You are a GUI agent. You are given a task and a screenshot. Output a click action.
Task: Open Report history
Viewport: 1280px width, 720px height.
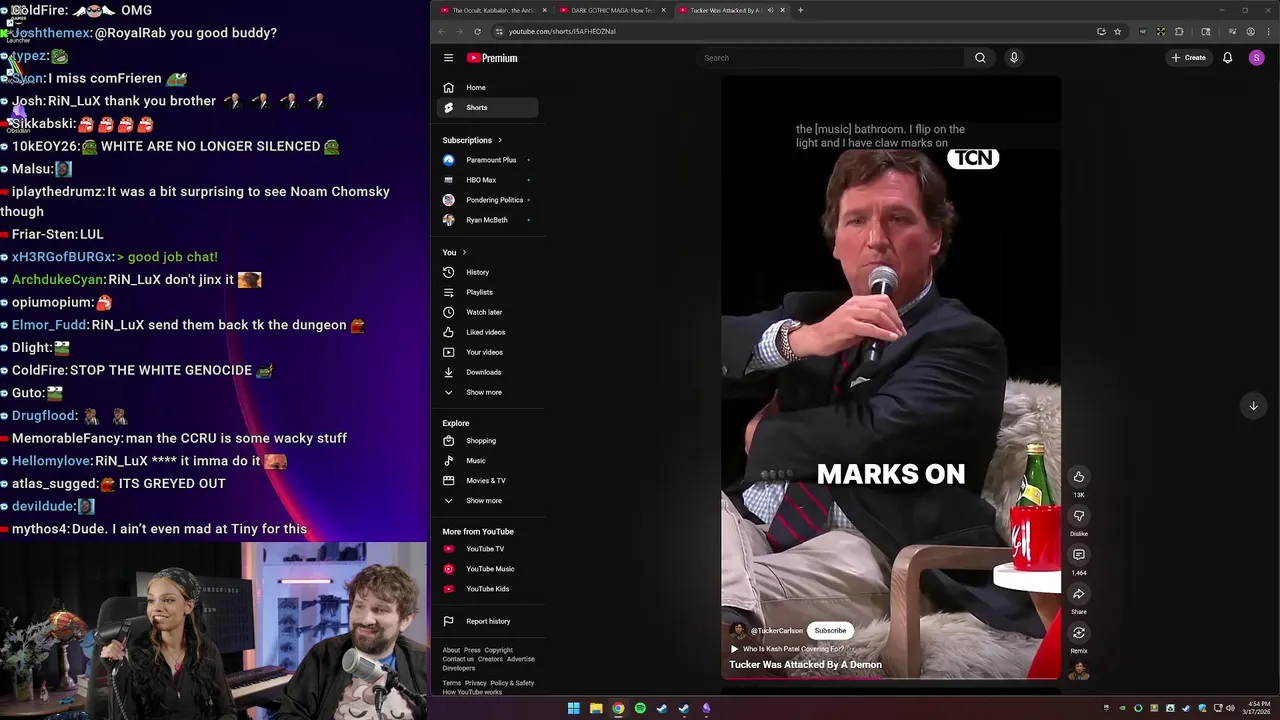(x=489, y=621)
